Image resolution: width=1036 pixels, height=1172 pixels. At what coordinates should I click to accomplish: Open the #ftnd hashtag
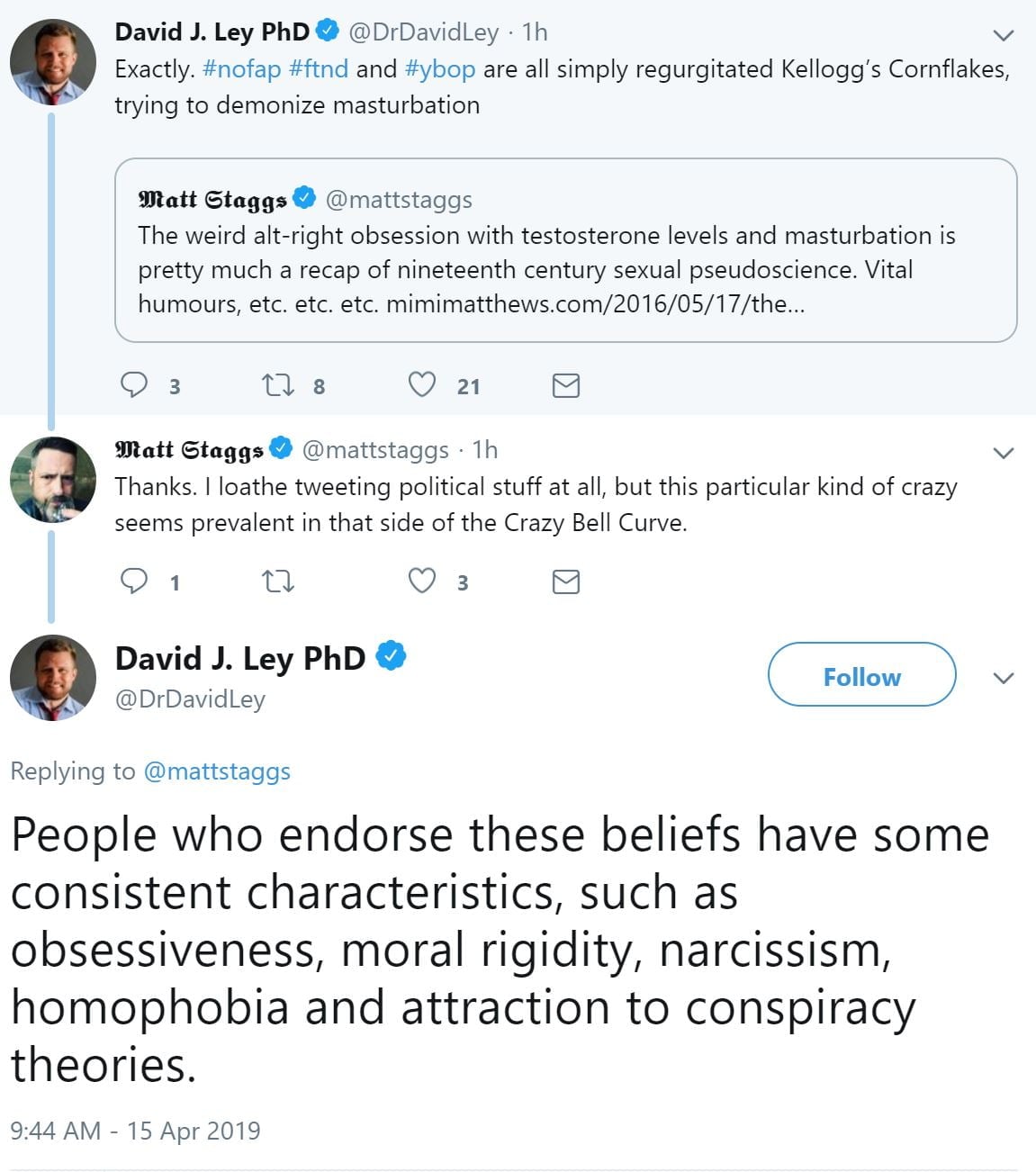(x=319, y=69)
